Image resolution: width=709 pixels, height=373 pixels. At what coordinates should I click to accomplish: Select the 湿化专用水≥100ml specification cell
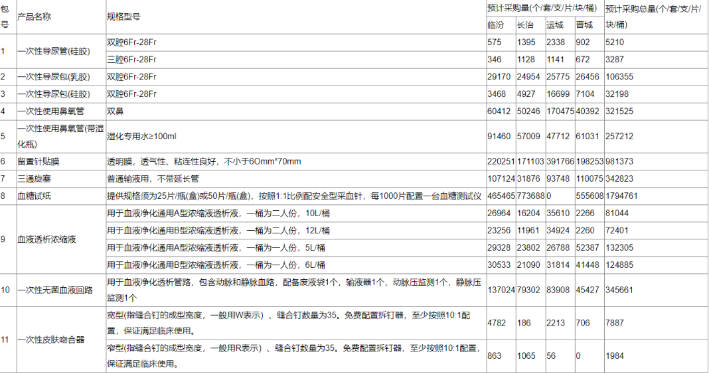click(x=142, y=136)
